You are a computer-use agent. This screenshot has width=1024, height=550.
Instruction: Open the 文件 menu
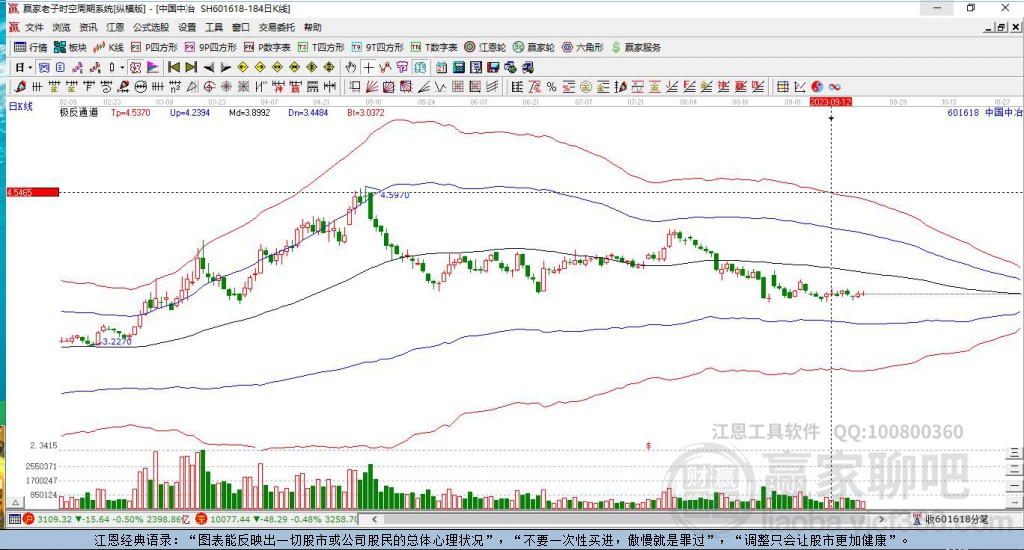point(35,27)
